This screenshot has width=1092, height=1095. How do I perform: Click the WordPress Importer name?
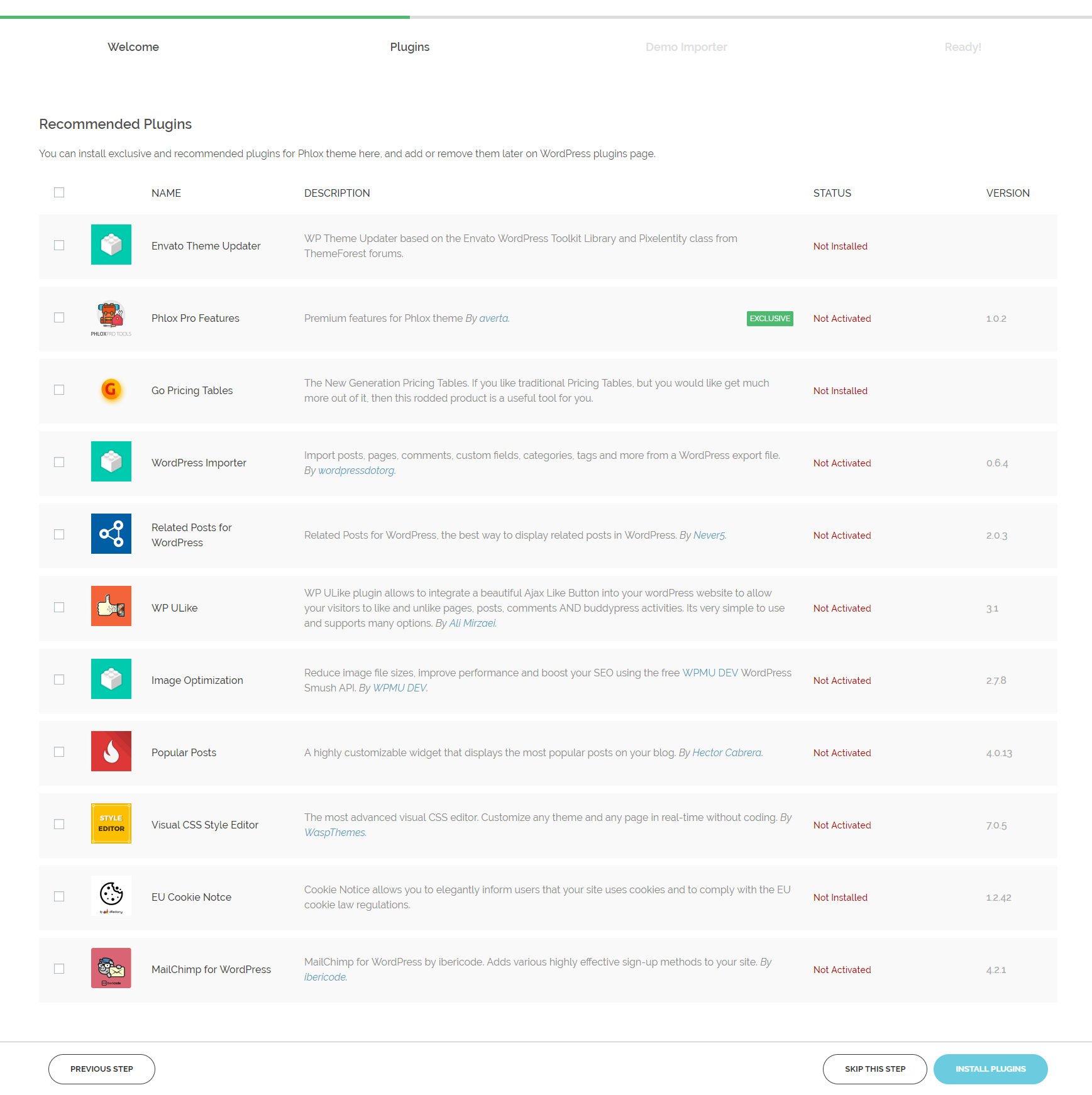pos(199,463)
